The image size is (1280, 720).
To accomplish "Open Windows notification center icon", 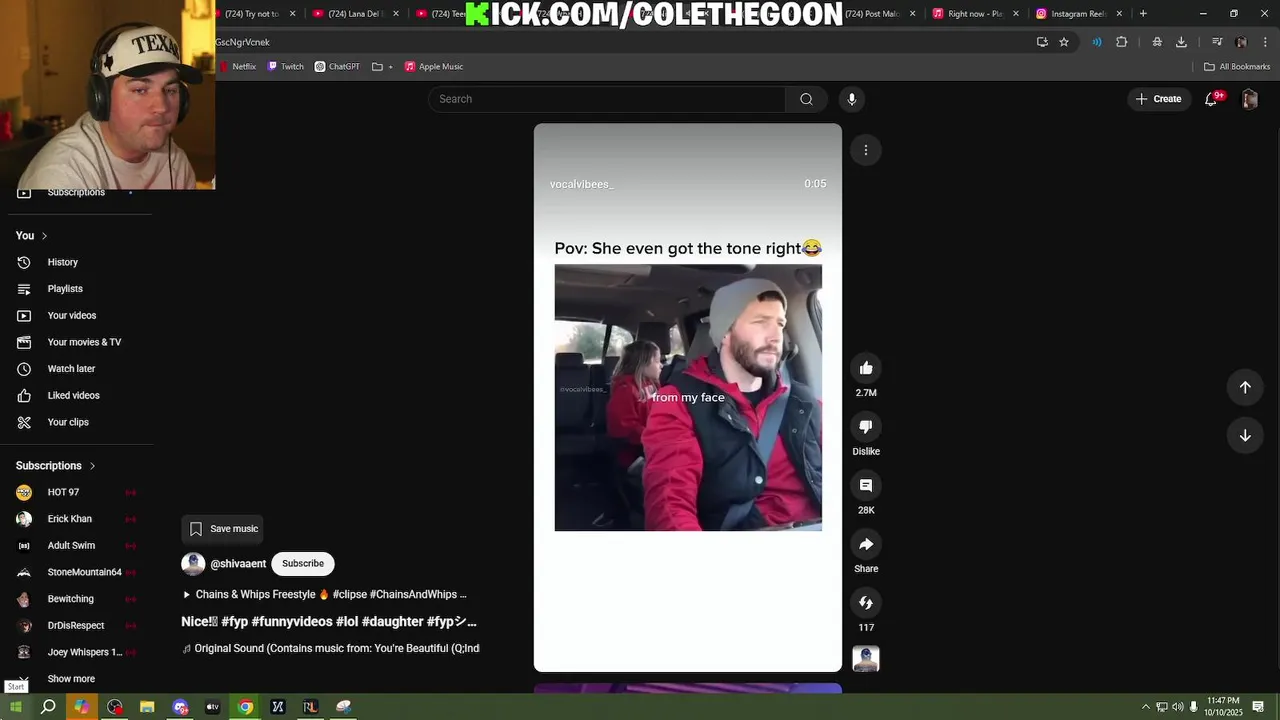I will (1258, 707).
